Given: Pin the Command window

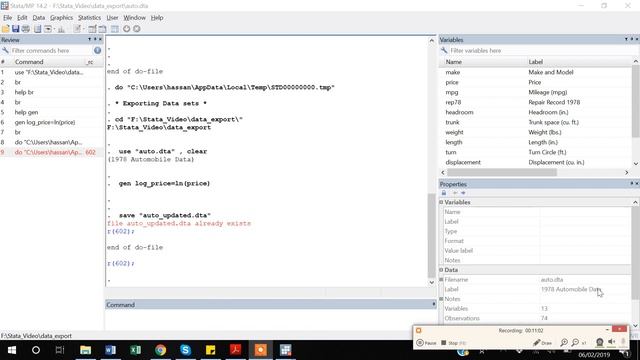Looking at the screenshot, I should [433, 304].
